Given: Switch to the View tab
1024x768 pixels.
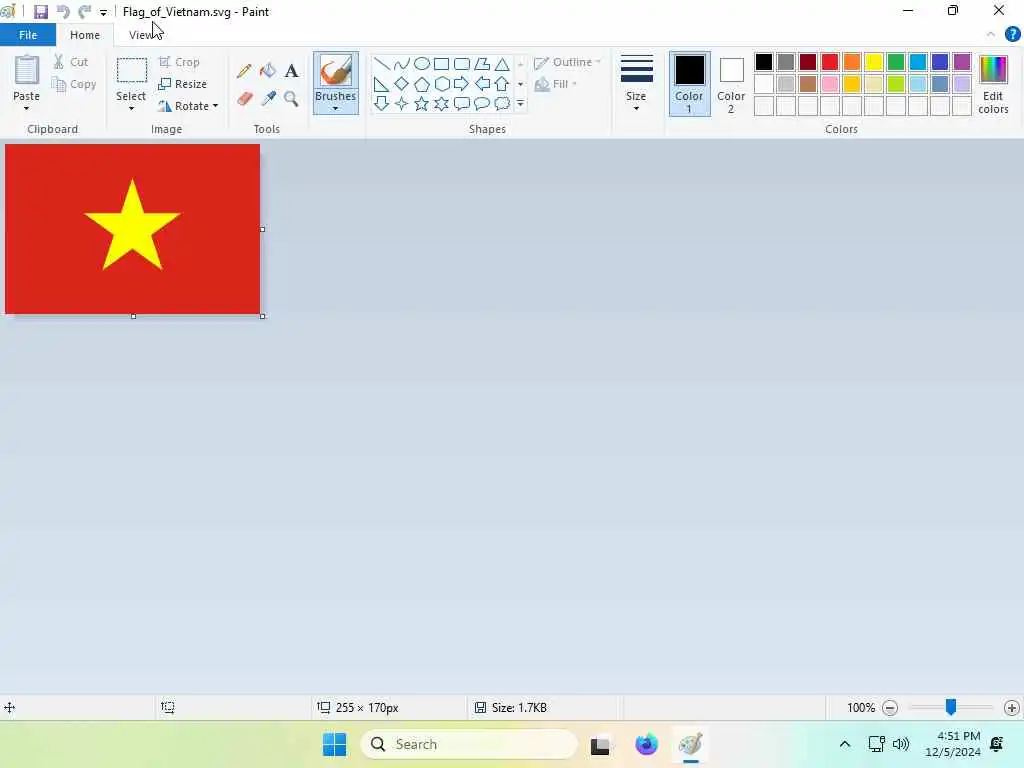Looking at the screenshot, I should tap(142, 35).
